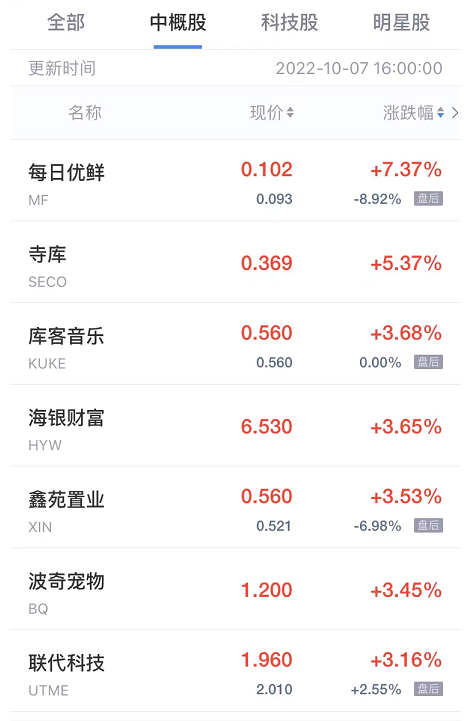Tap the 更新时间 timestamp row
471x721 pixels.
tap(236, 68)
